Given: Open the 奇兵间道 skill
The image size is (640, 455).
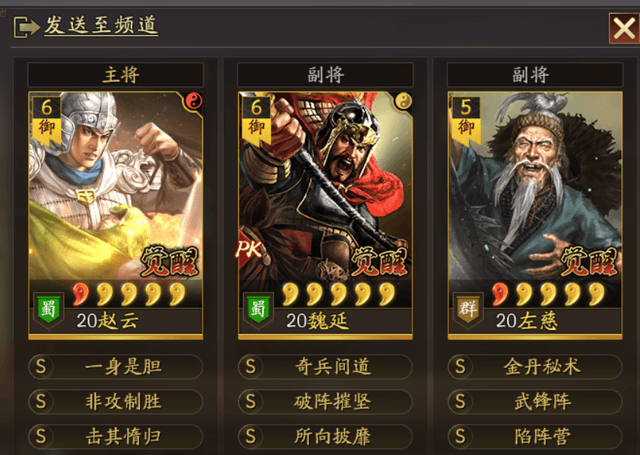Looking at the screenshot, I should click(325, 366).
